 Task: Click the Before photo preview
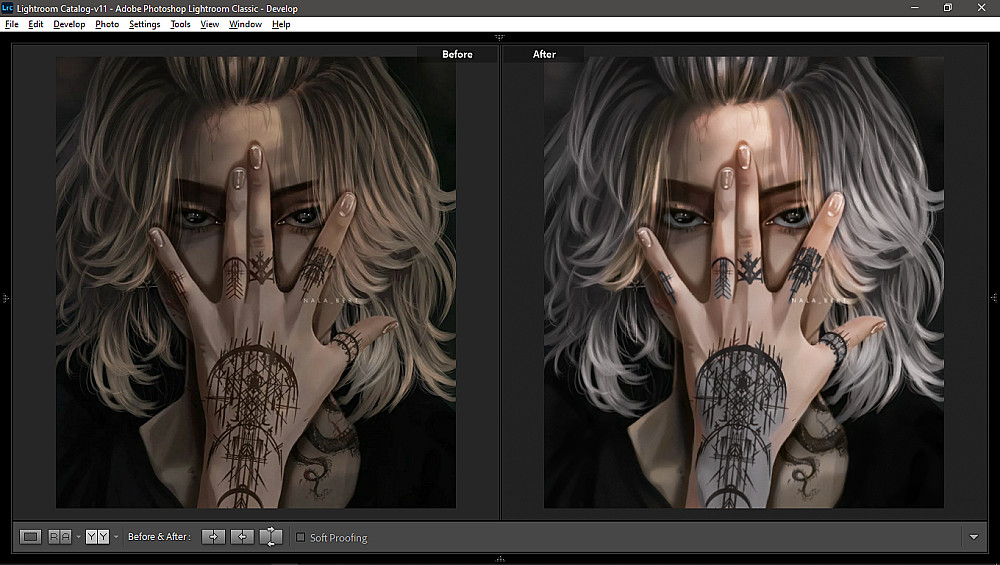click(256, 282)
